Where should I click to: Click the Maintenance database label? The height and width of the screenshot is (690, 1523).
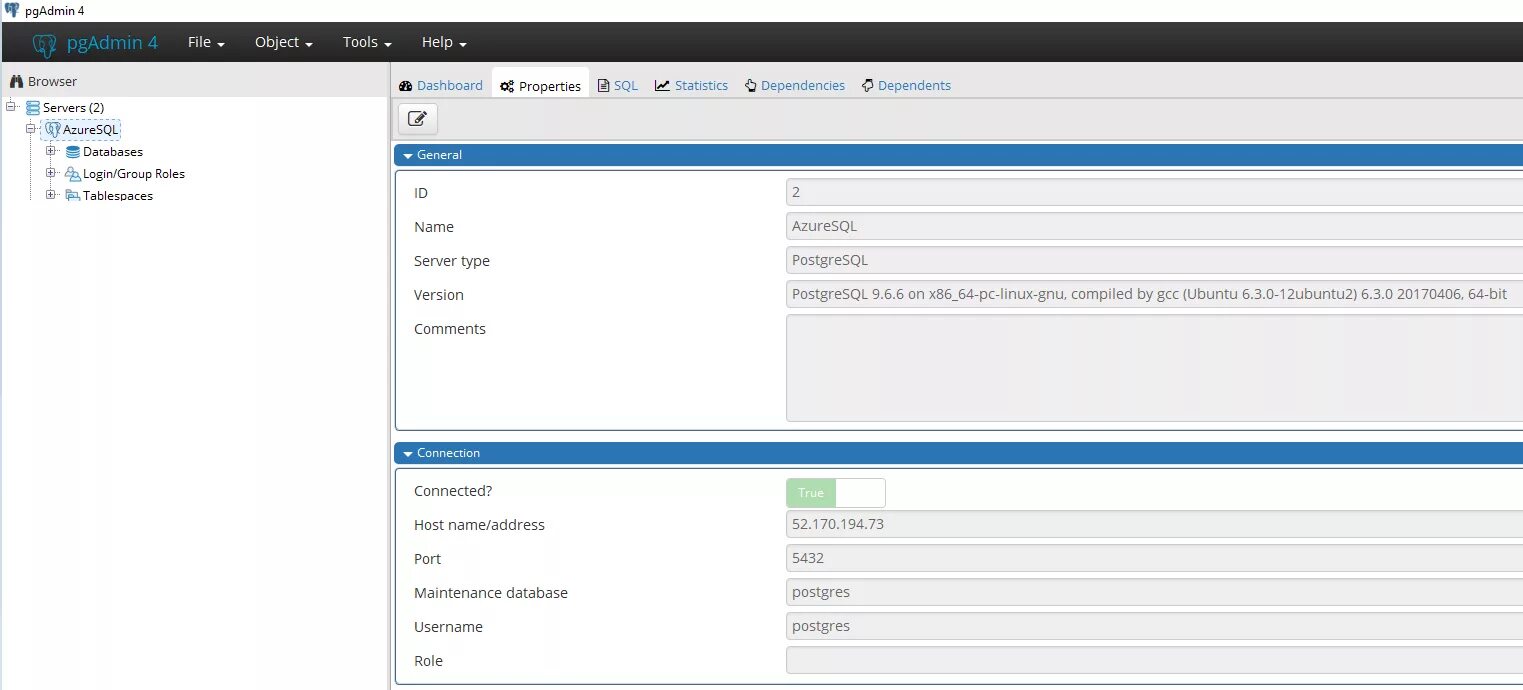click(x=491, y=593)
